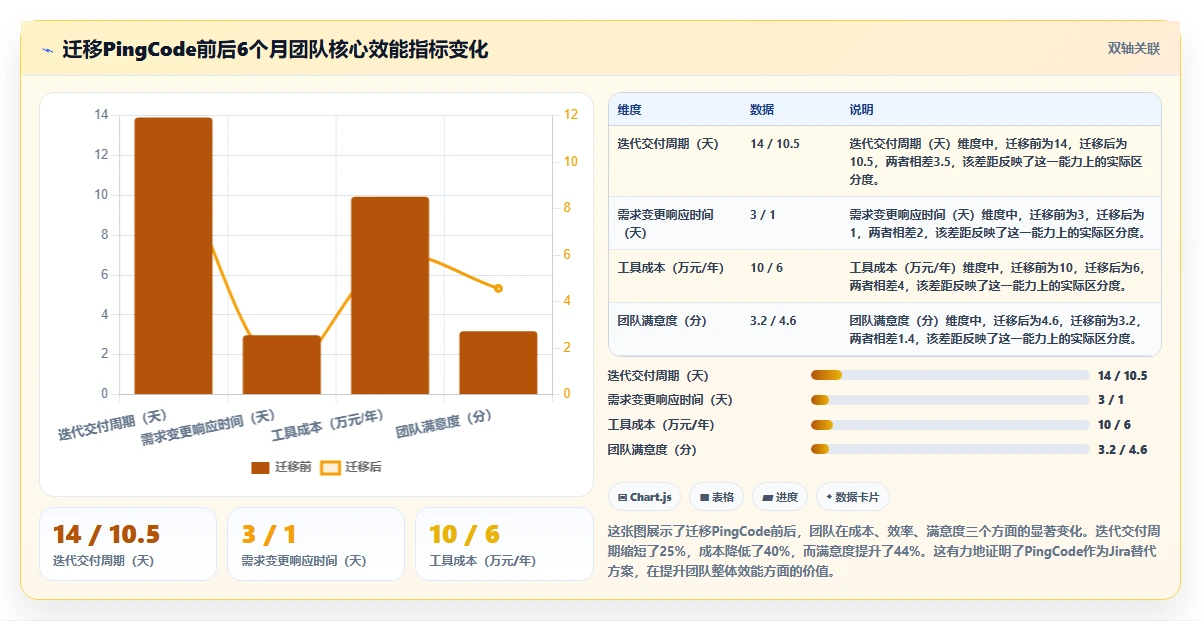The width and height of the screenshot is (1201, 621).
Task: Click the 工具成本 progress bar
Action: pos(950,425)
